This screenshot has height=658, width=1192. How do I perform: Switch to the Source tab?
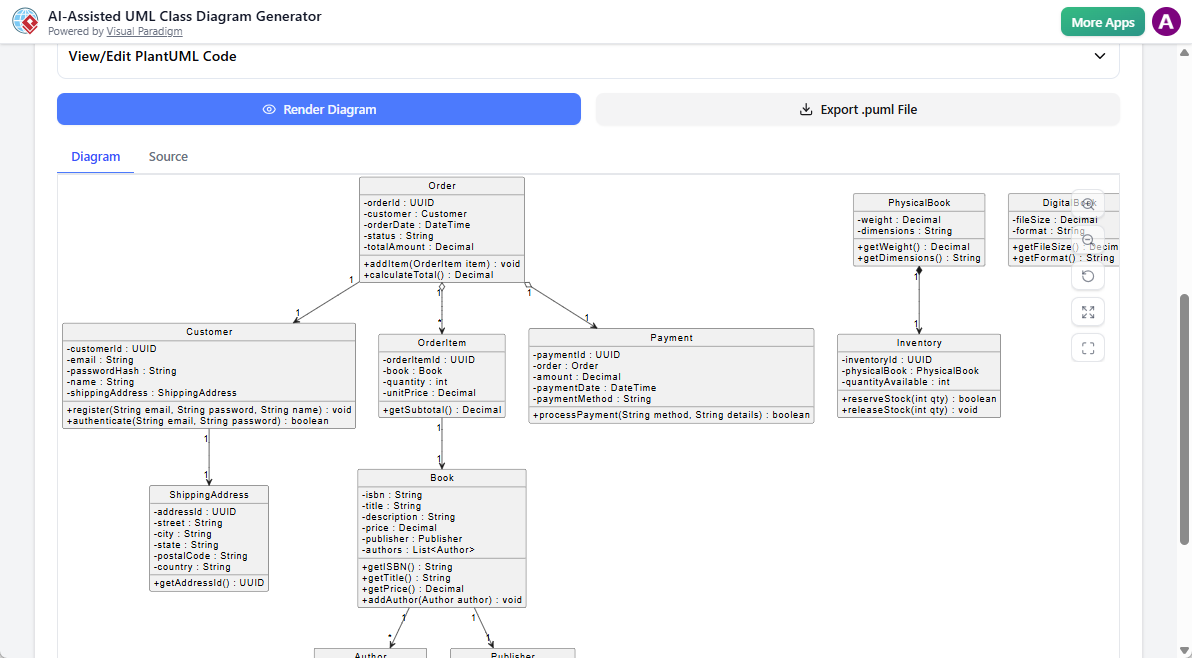168,156
